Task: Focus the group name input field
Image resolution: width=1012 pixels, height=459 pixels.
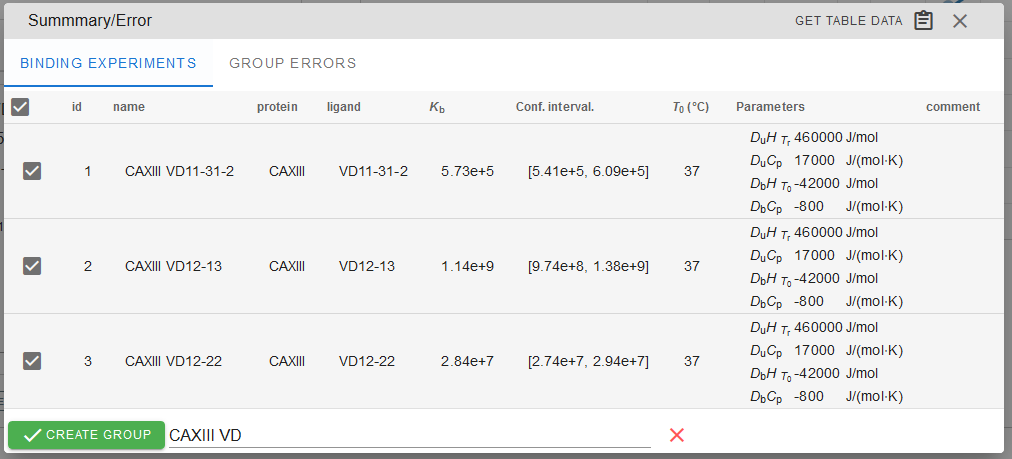Action: 410,435
